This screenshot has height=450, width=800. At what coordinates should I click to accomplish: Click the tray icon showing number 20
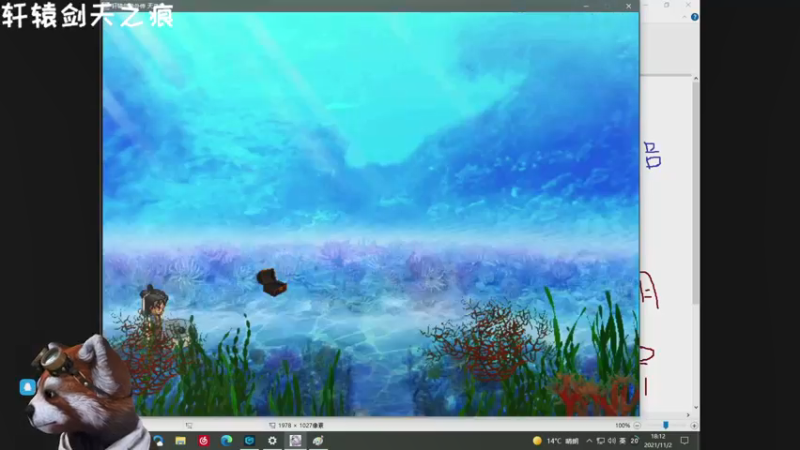(x=634, y=441)
